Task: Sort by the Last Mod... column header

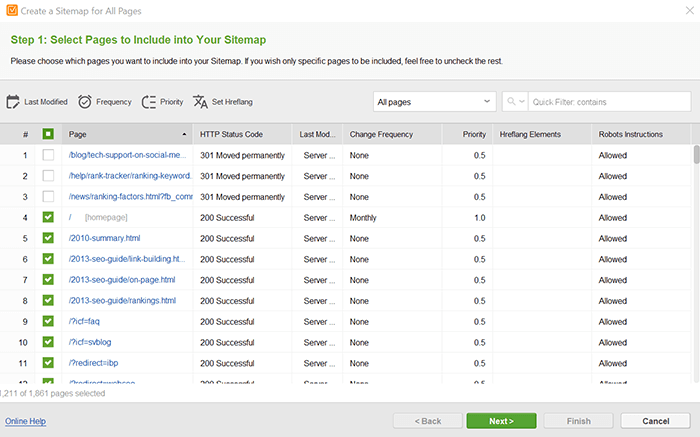Action: (317, 134)
